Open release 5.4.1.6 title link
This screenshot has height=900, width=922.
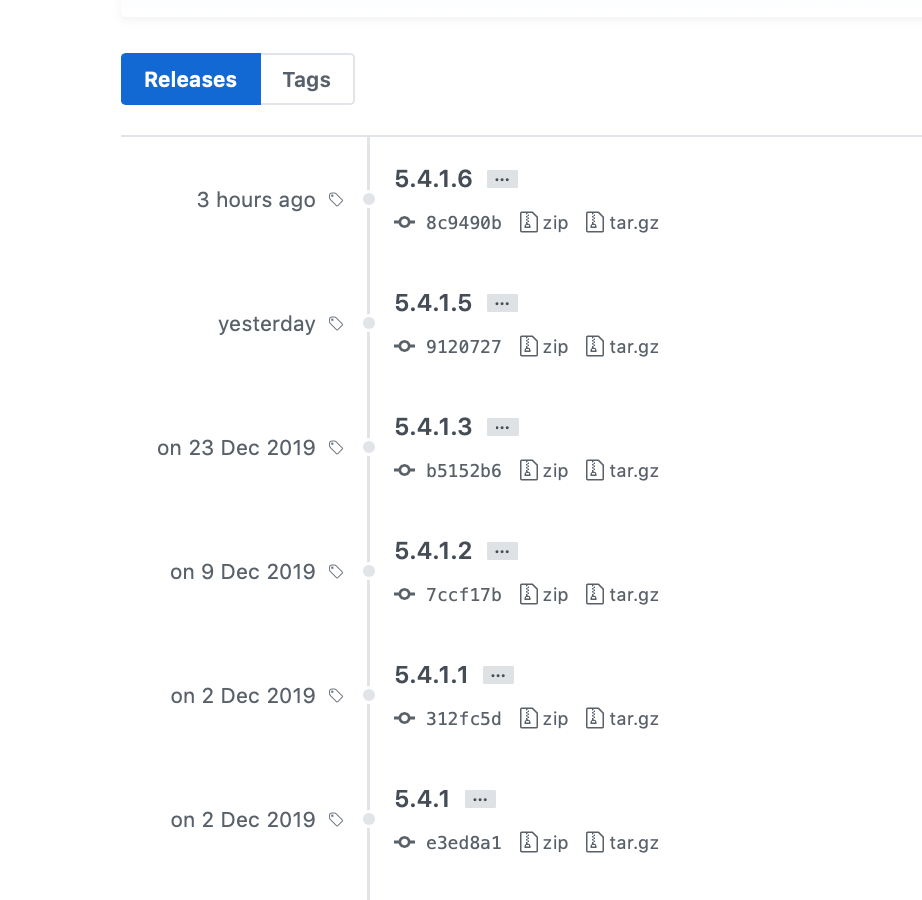point(433,179)
